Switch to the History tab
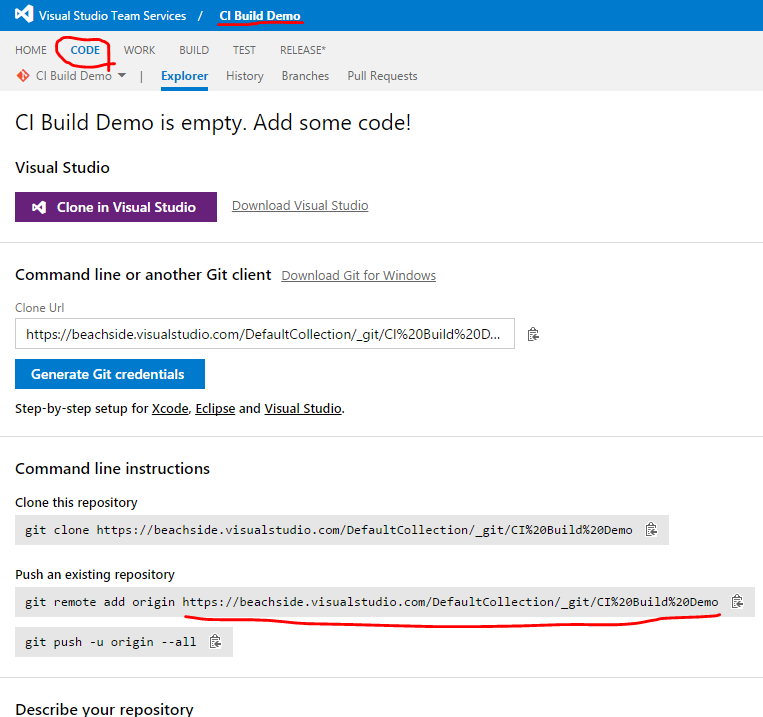763x717 pixels. click(x=245, y=76)
